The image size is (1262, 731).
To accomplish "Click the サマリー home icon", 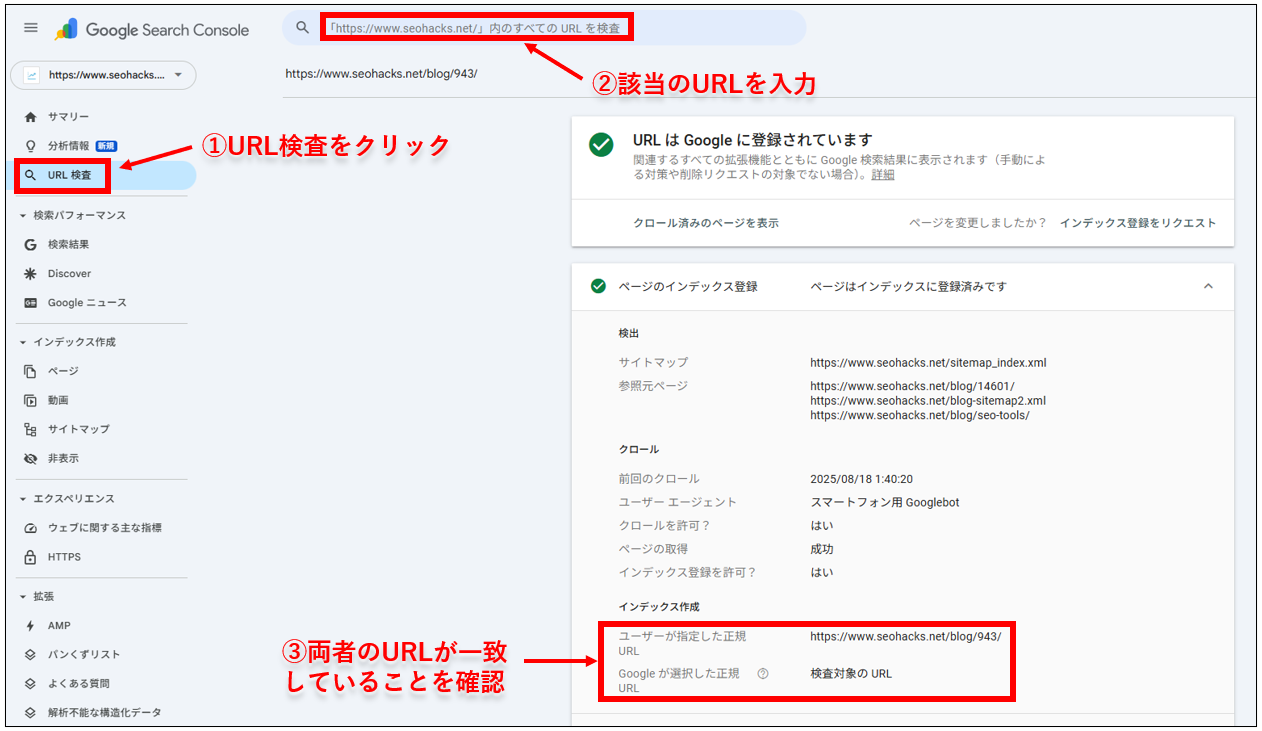I will click(30, 117).
